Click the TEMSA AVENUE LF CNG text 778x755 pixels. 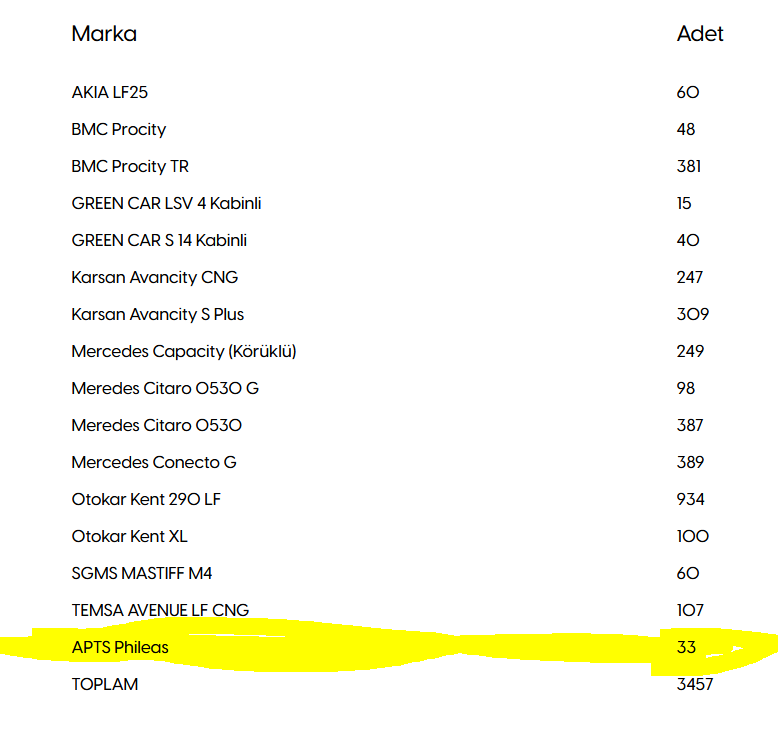coord(160,610)
